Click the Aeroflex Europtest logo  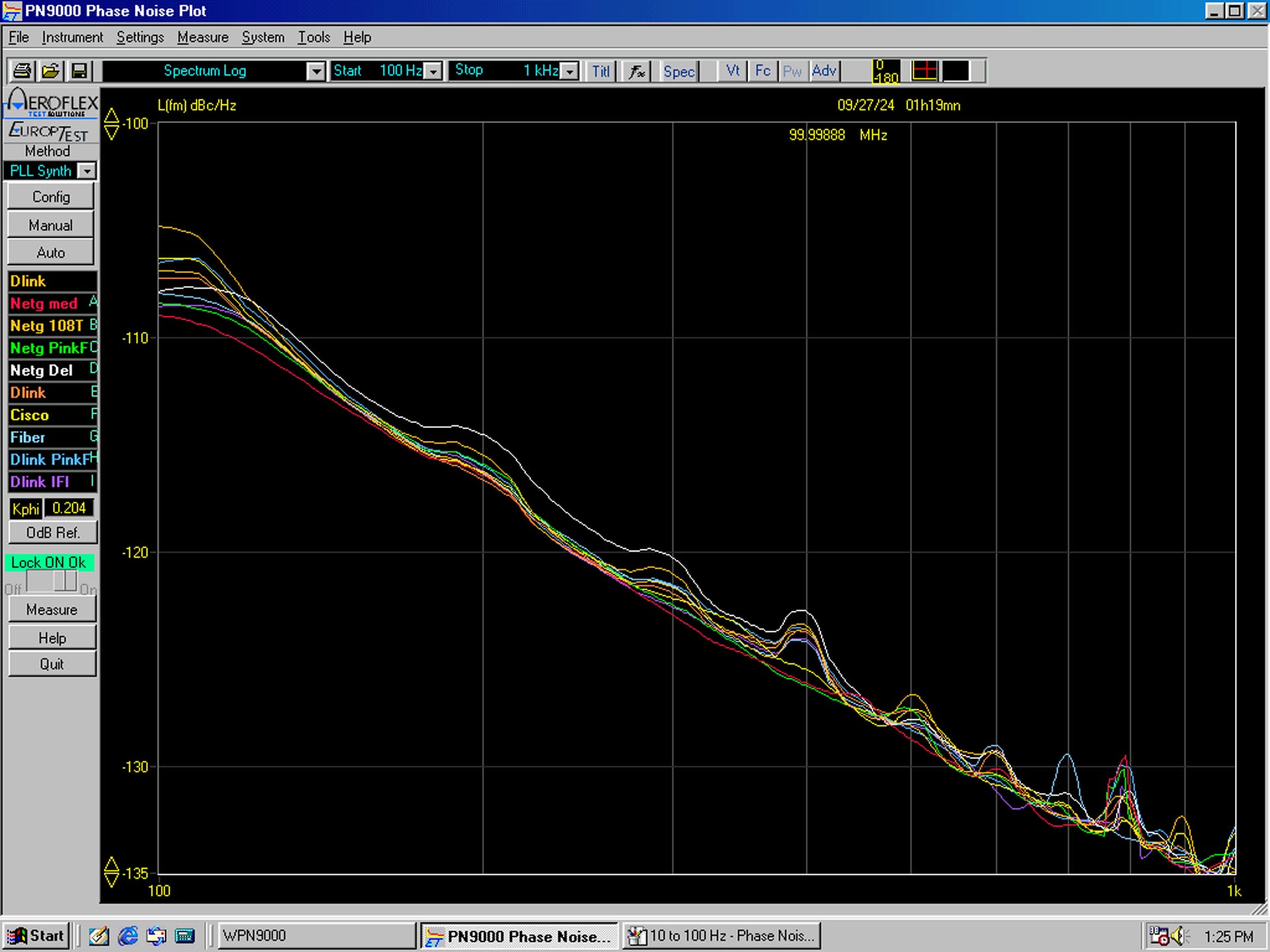coord(52,115)
